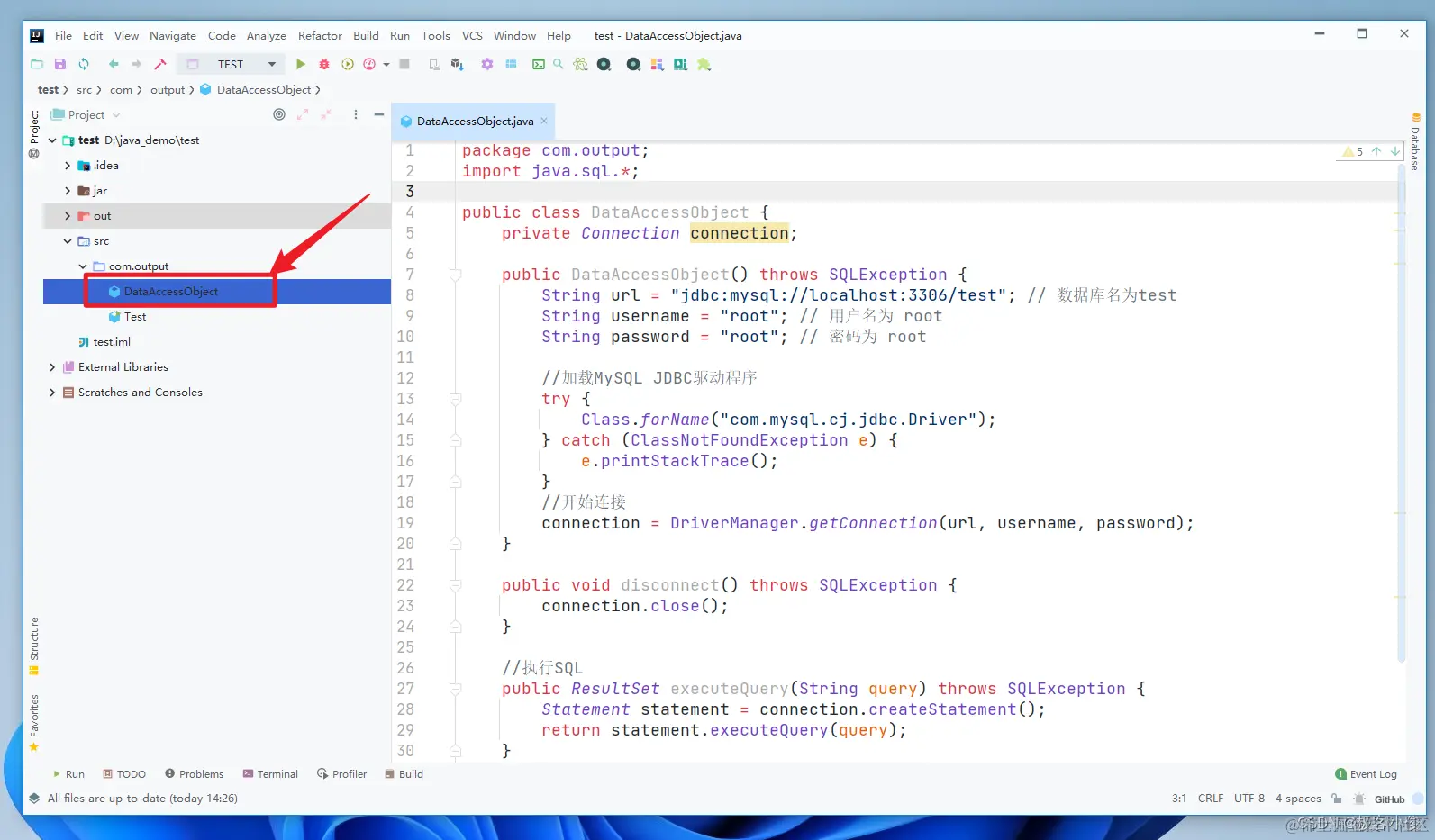The image size is (1435, 840).
Task: Open the Profiler tool window
Action: [x=342, y=773]
